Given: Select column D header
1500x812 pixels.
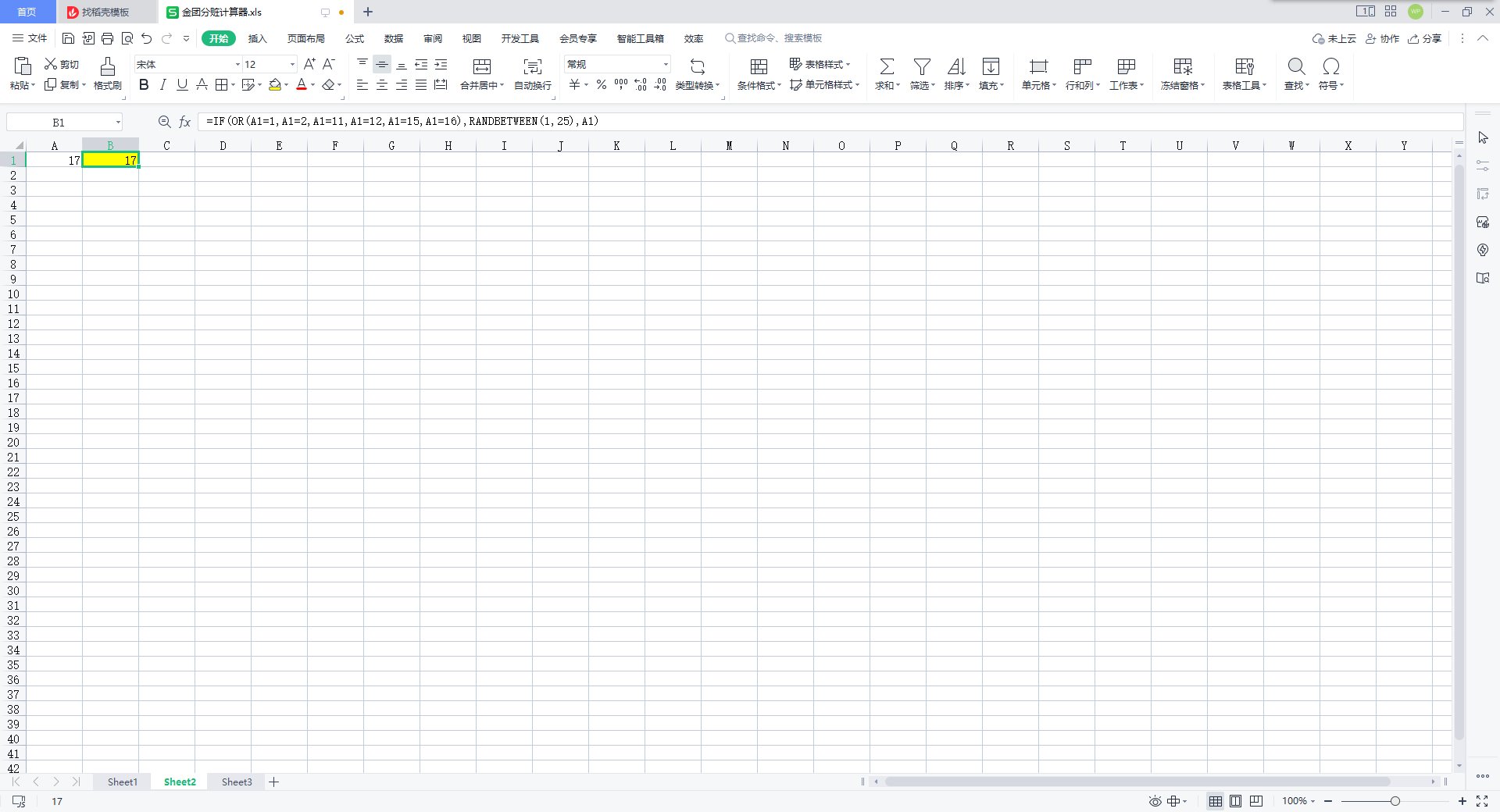Looking at the screenshot, I should point(223,145).
